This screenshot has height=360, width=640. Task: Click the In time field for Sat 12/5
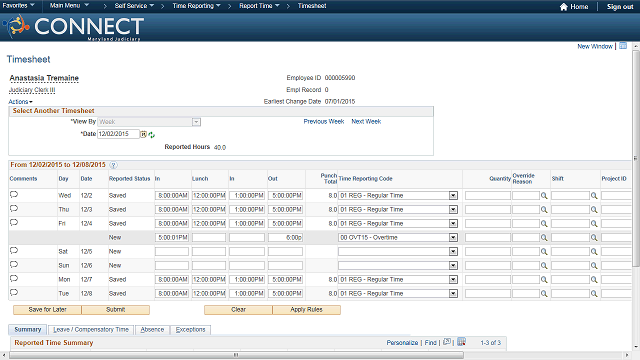[x=172, y=251]
